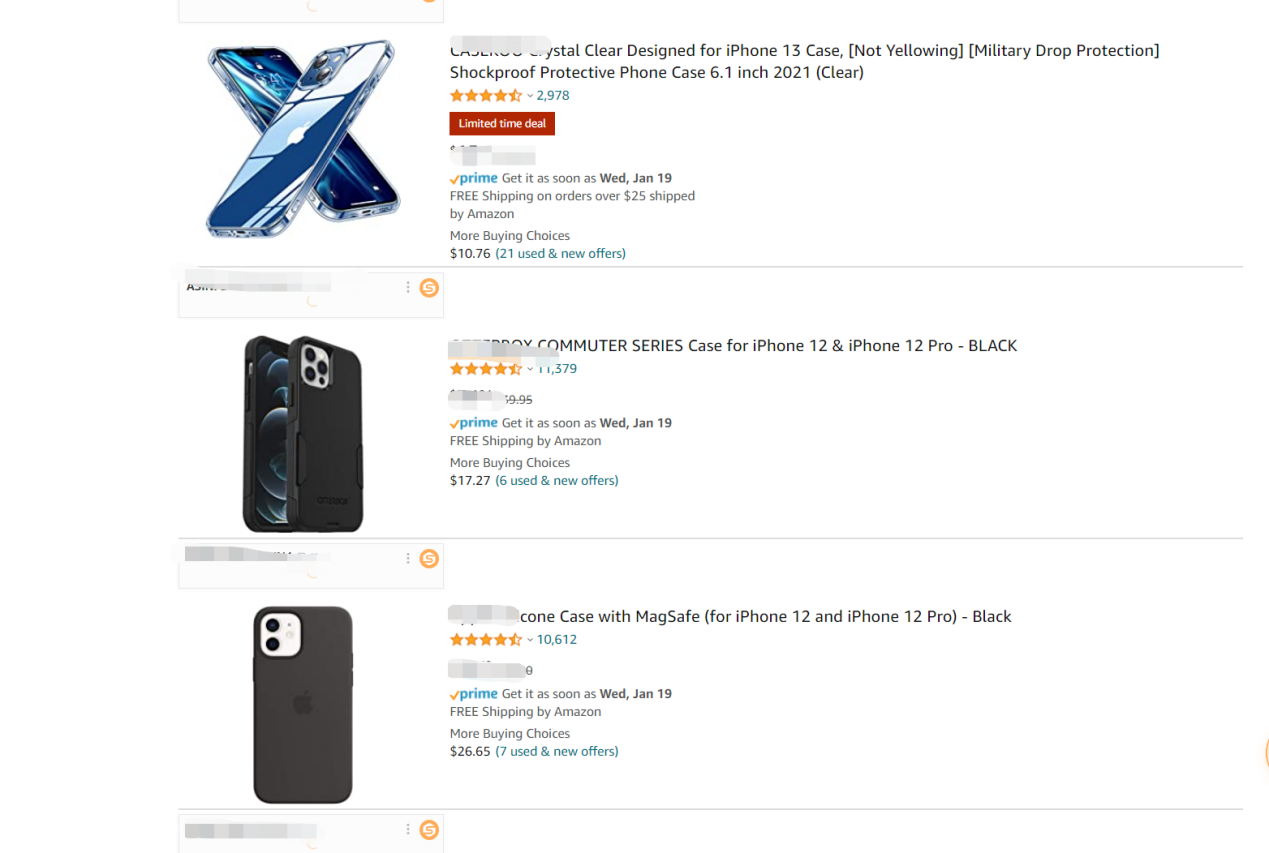This screenshot has height=853, width=1269.
Task: Open three-dot menu in bottom extension bar
Action: (x=408, y=829)
